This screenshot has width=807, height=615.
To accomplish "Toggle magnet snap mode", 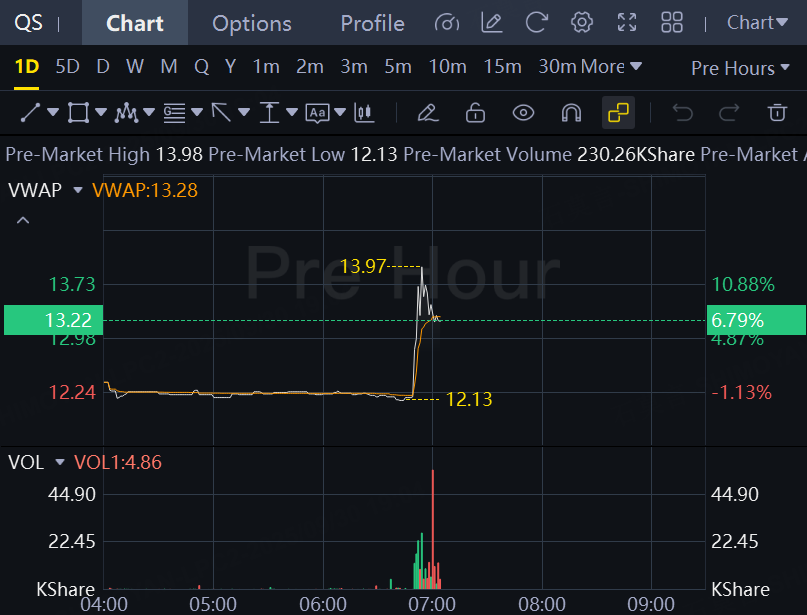I will click(x=571, y=112).
